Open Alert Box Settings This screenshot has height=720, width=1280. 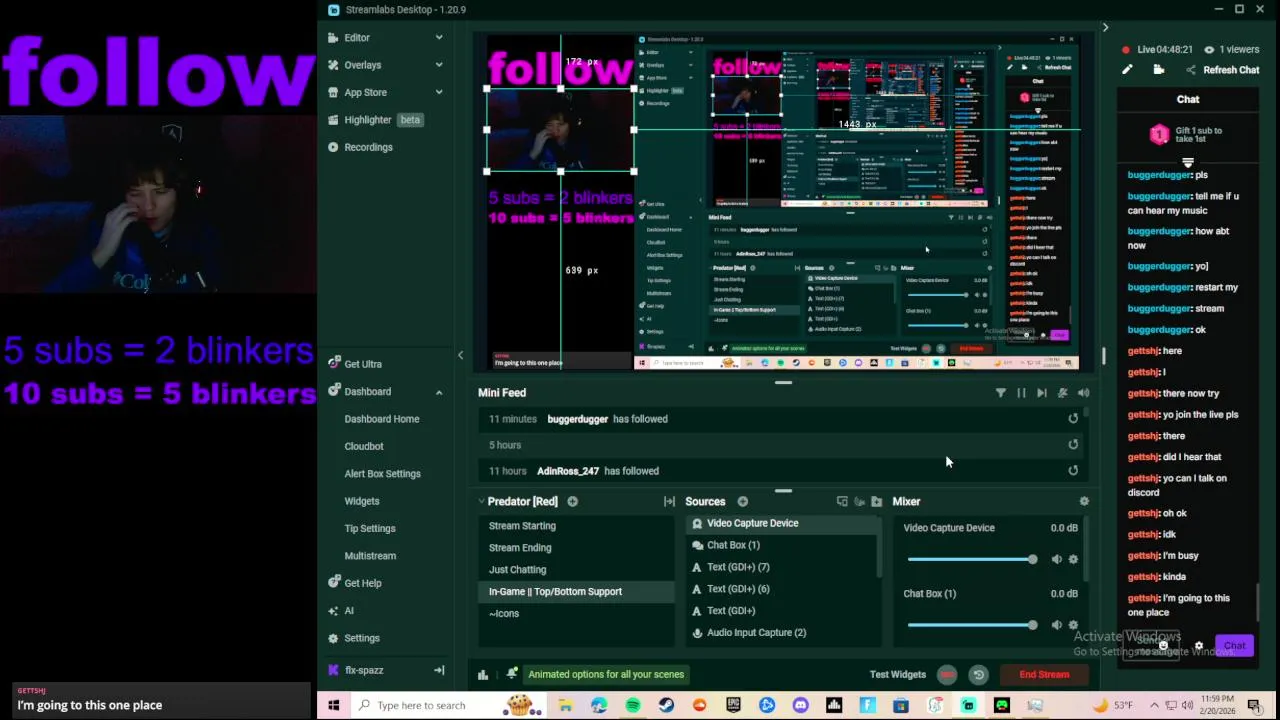(x=382, y=474)
